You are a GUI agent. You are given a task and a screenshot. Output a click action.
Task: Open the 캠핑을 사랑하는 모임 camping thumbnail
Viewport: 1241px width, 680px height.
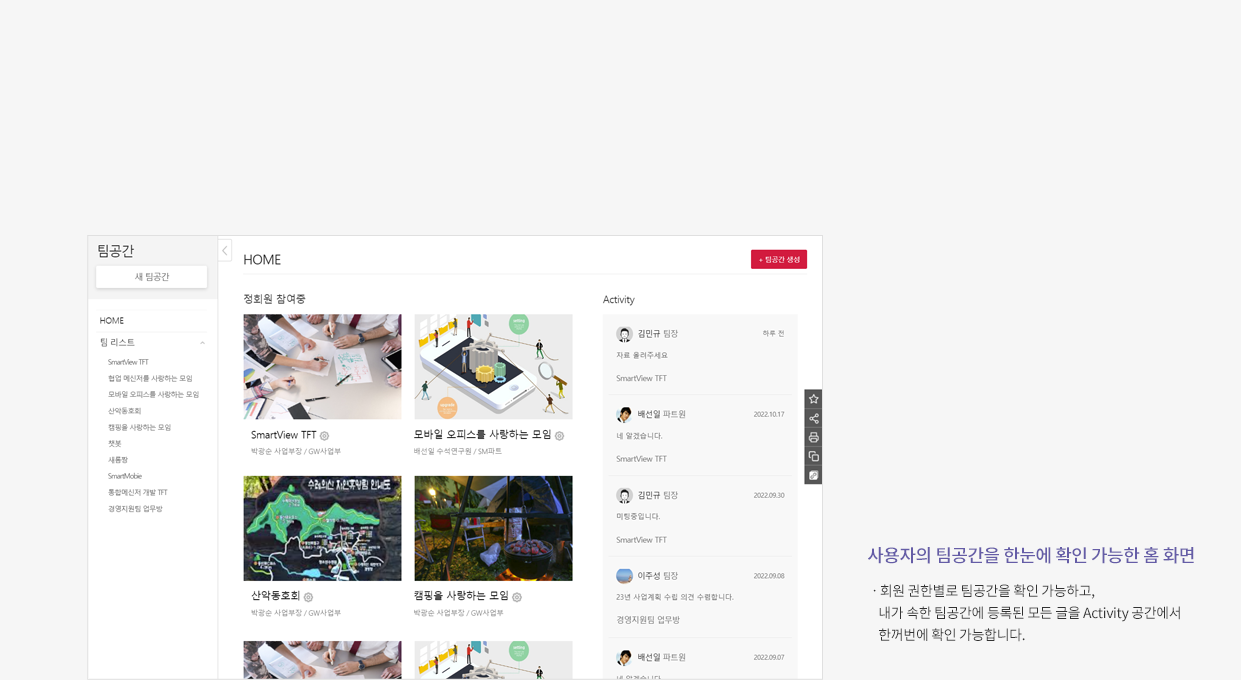494,528
